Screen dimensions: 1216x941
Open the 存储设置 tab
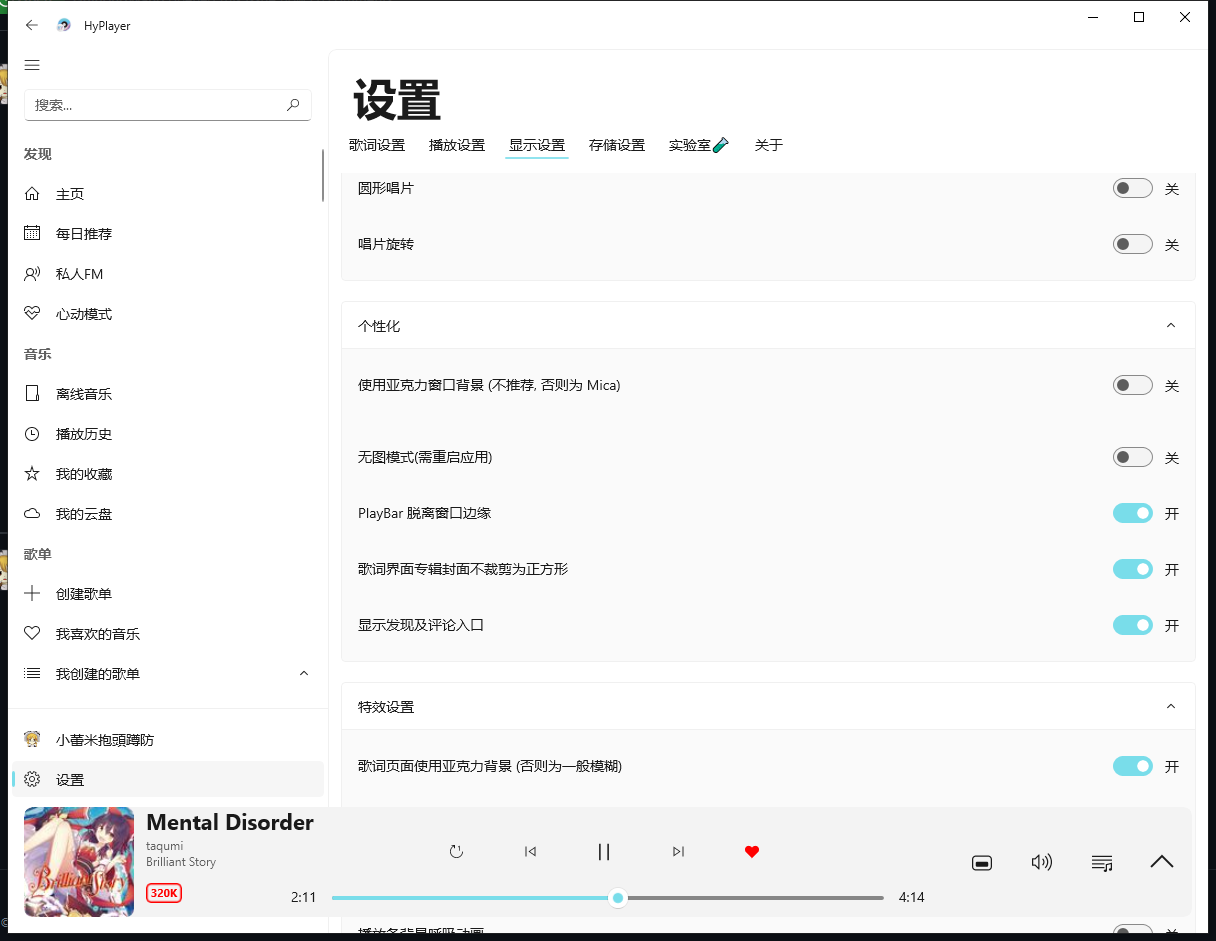pyautogui.click(x=617, y=145)
